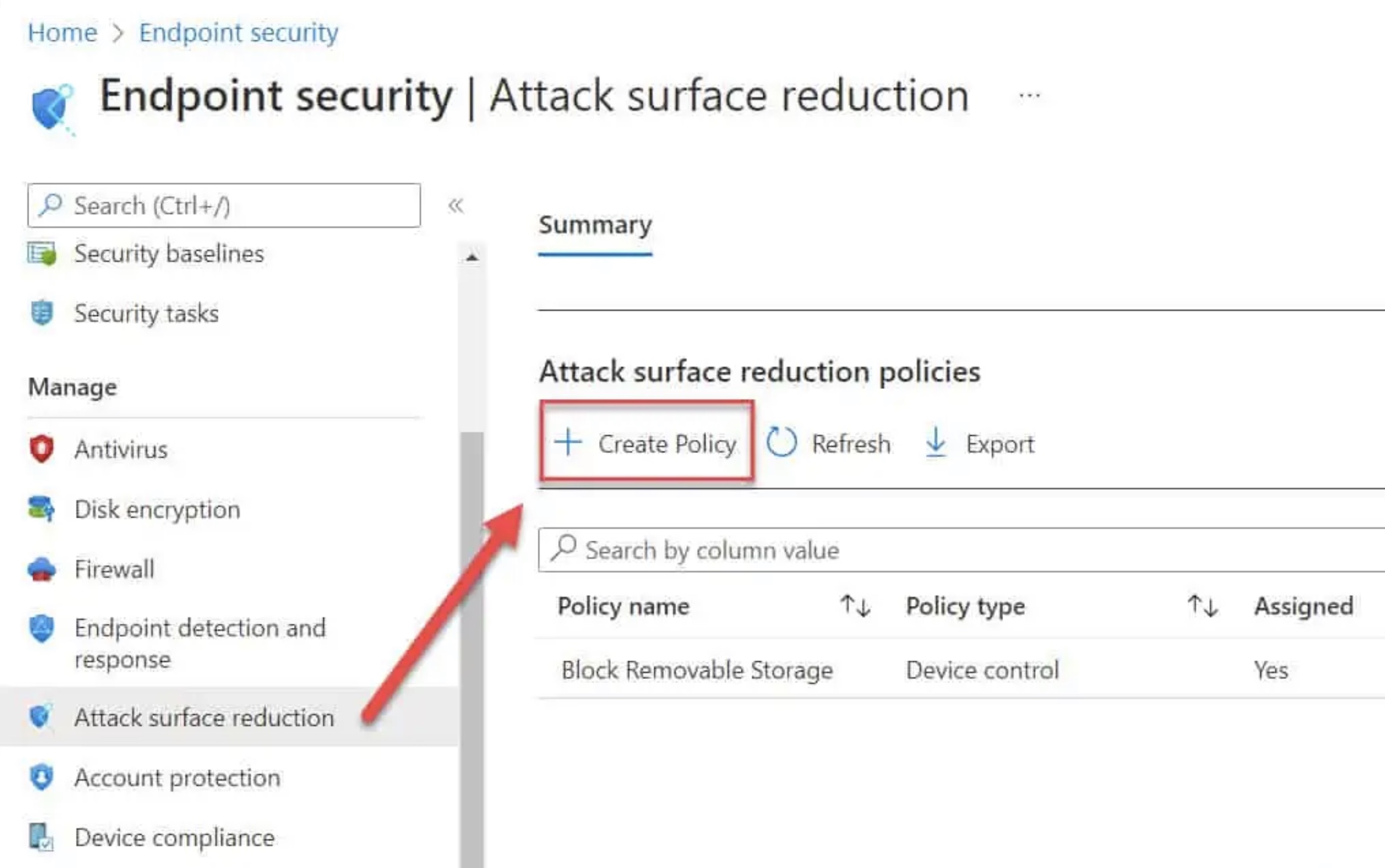Select the Summary tab

pyautogui.click(x=595, y=225)
